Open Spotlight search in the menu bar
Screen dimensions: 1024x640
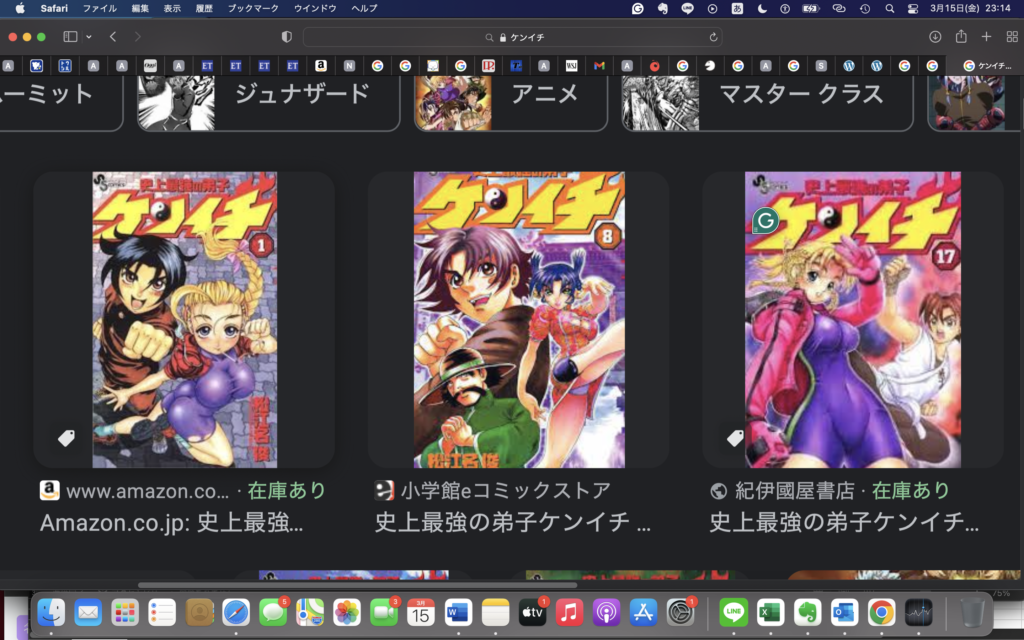(888, 8)
